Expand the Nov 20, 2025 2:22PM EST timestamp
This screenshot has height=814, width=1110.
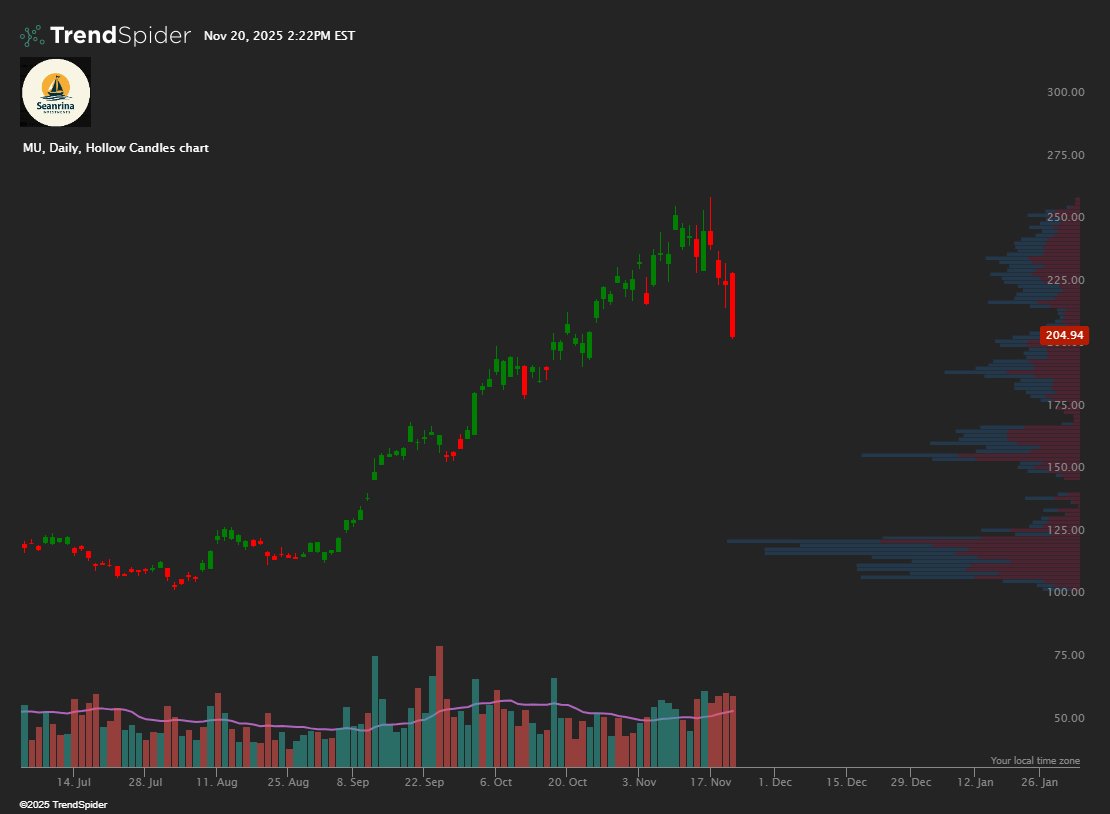point(278,36)
